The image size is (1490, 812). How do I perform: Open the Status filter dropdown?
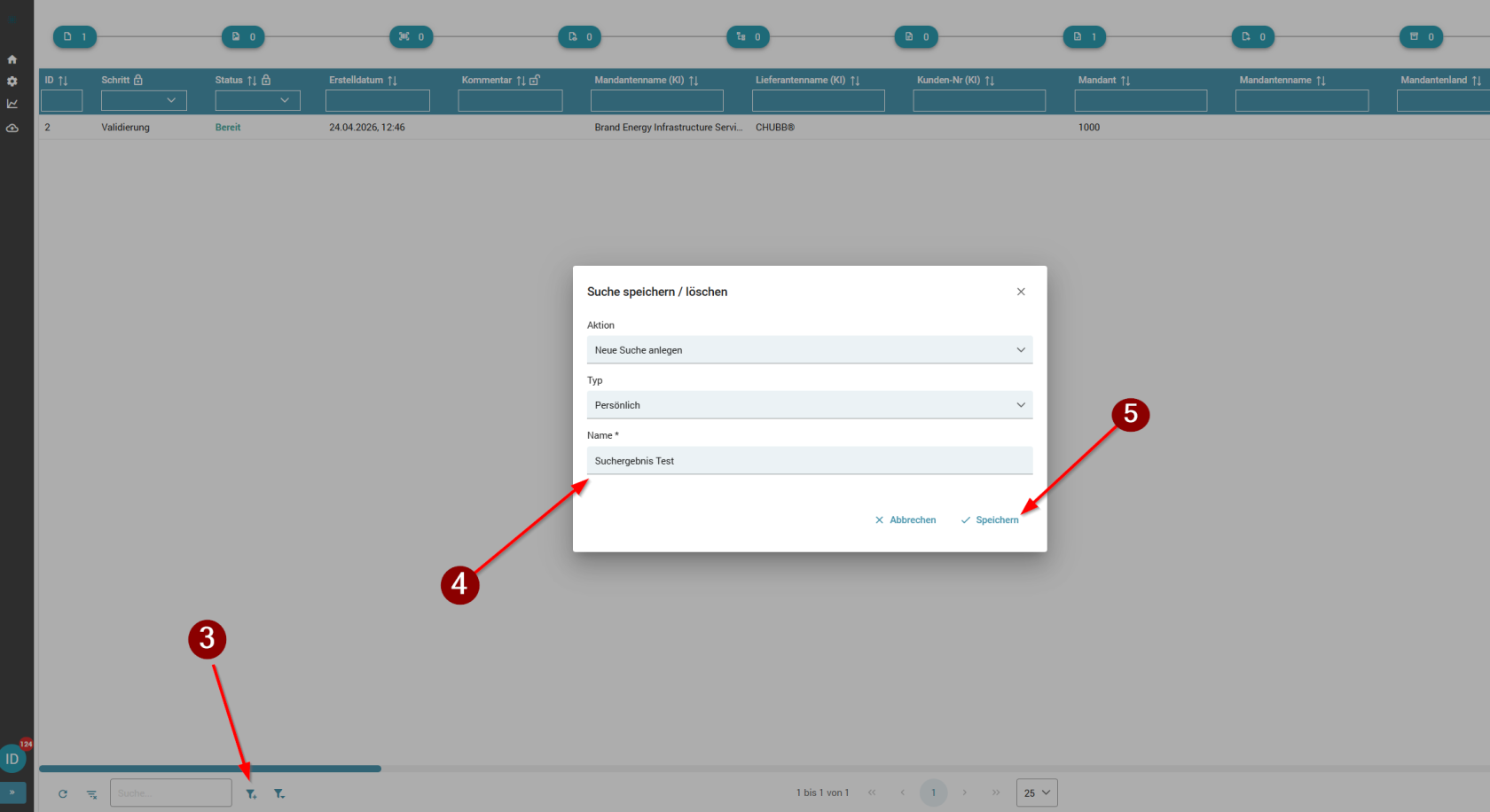pos(257,100)
